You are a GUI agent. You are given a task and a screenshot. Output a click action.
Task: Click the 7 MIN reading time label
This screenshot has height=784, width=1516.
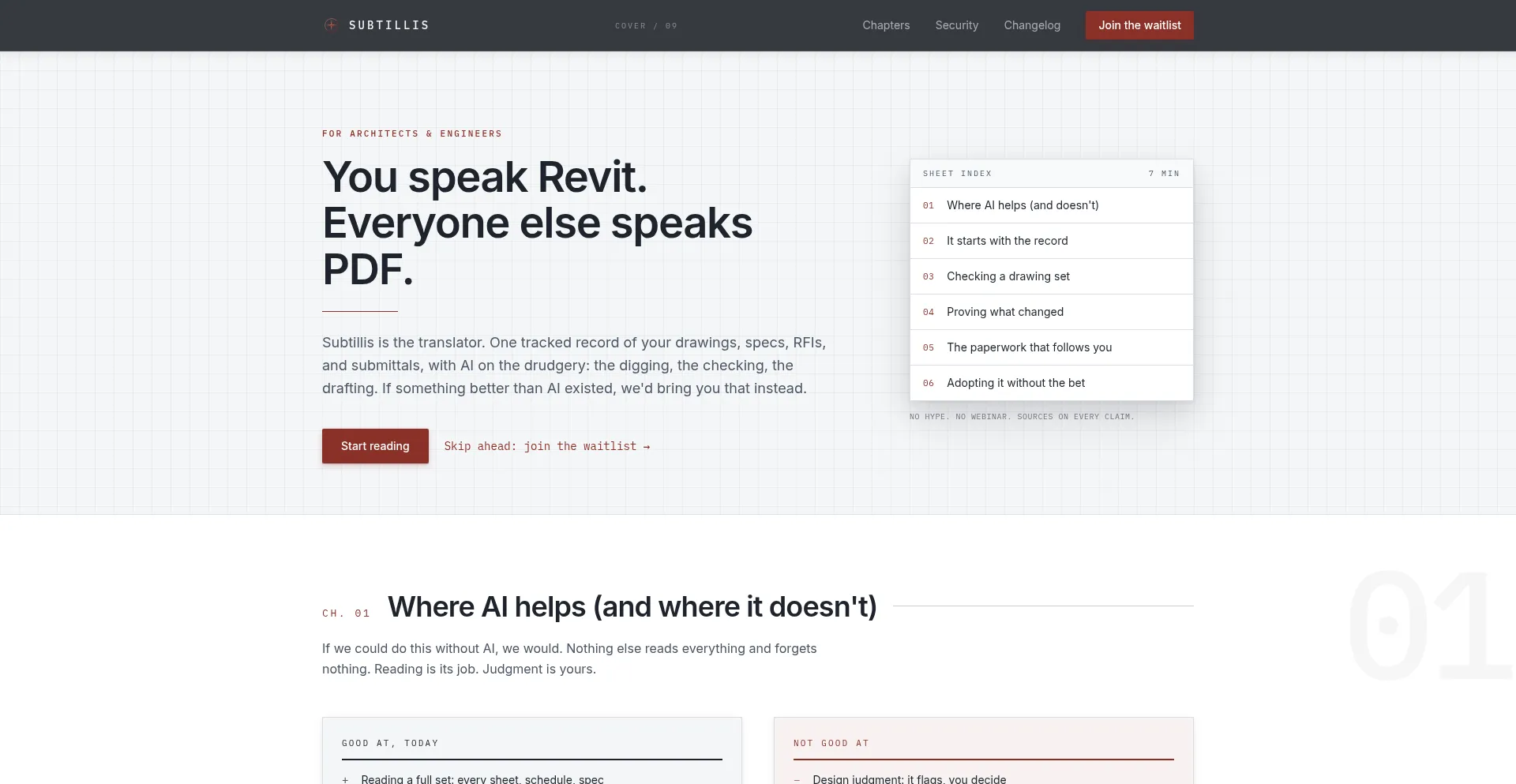pos(1164,174)
